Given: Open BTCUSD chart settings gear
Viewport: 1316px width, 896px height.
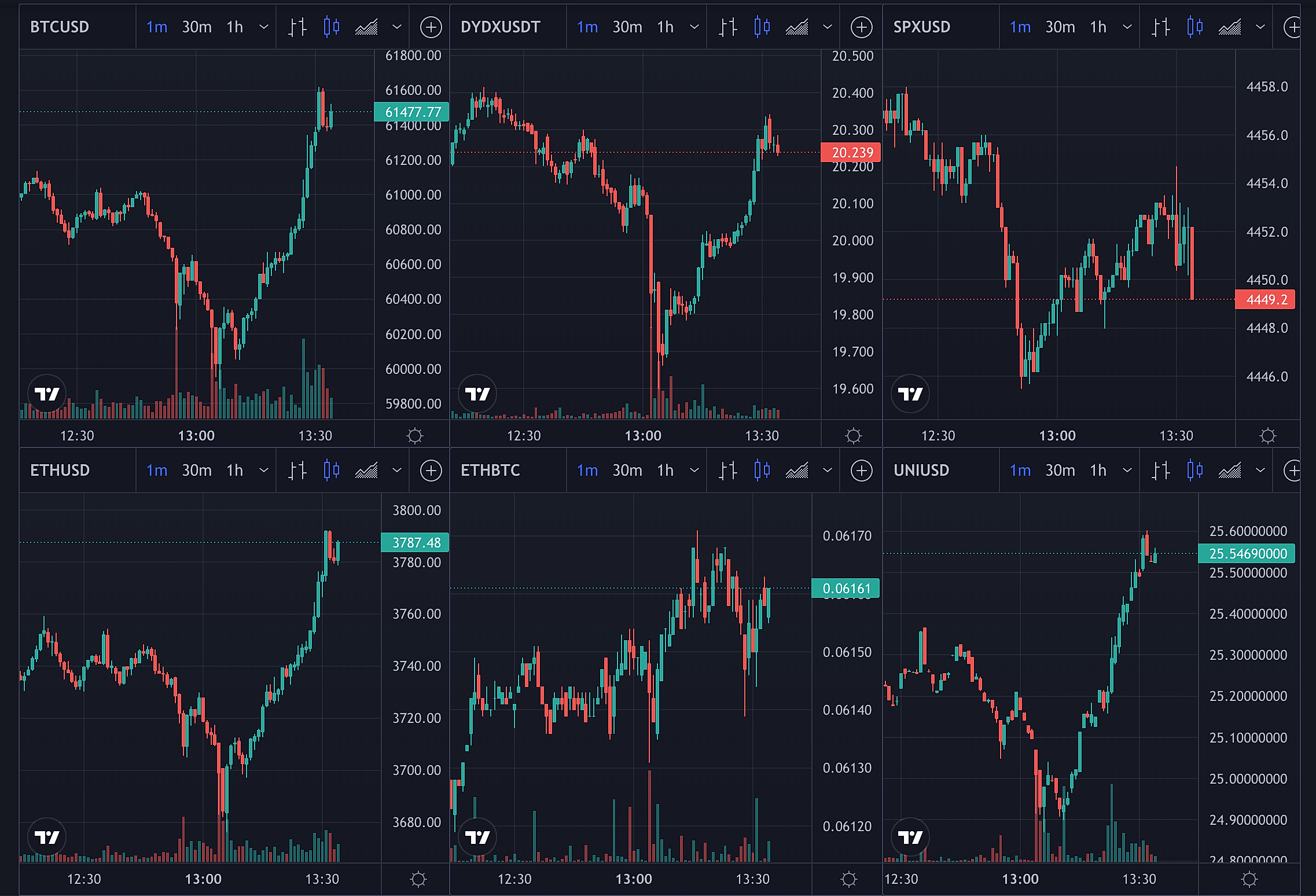Looking at the screenshot, I should 415,436.
